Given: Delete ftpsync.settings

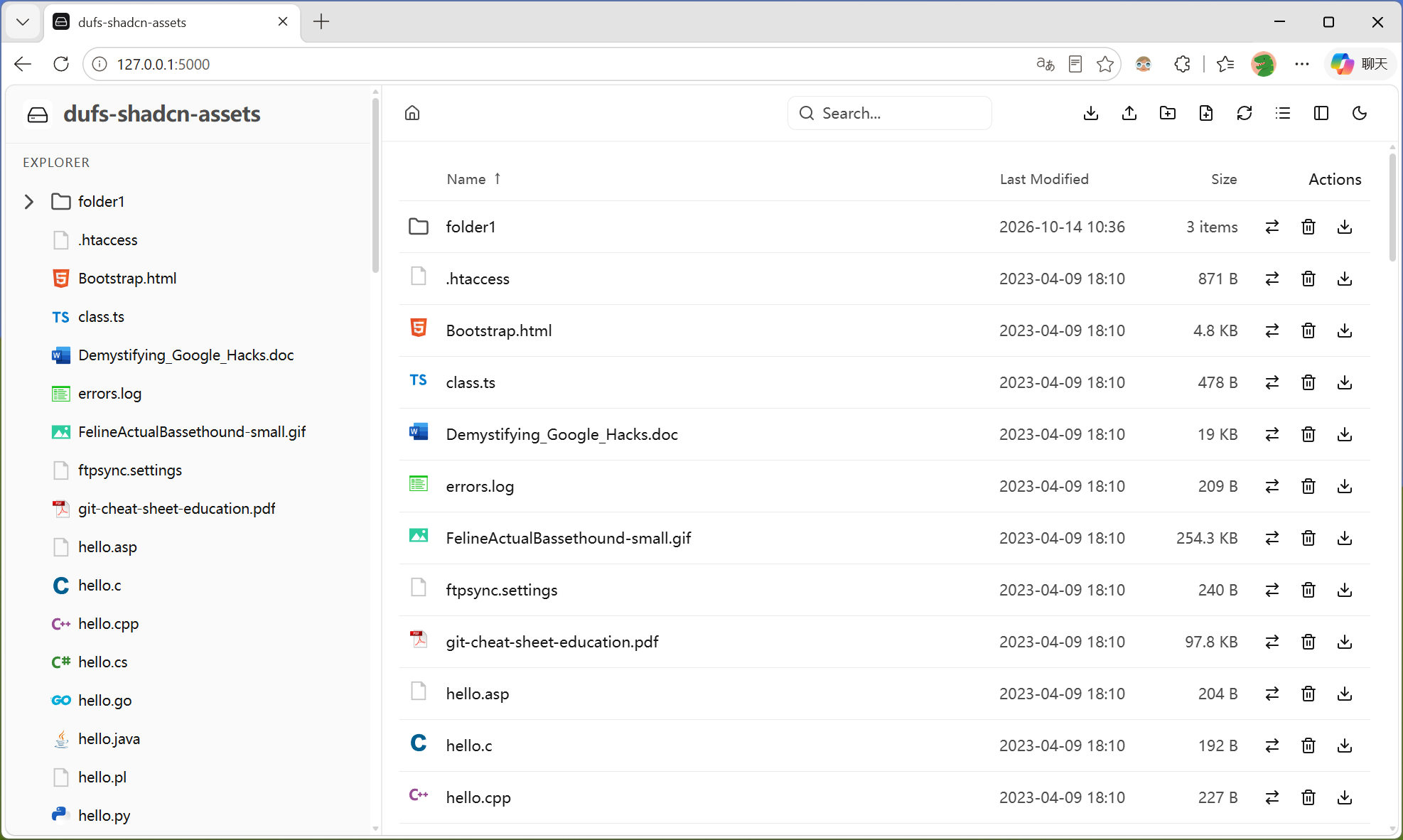Looking at the screenshot, I should pyautogui.click(x=1308, y=590).
